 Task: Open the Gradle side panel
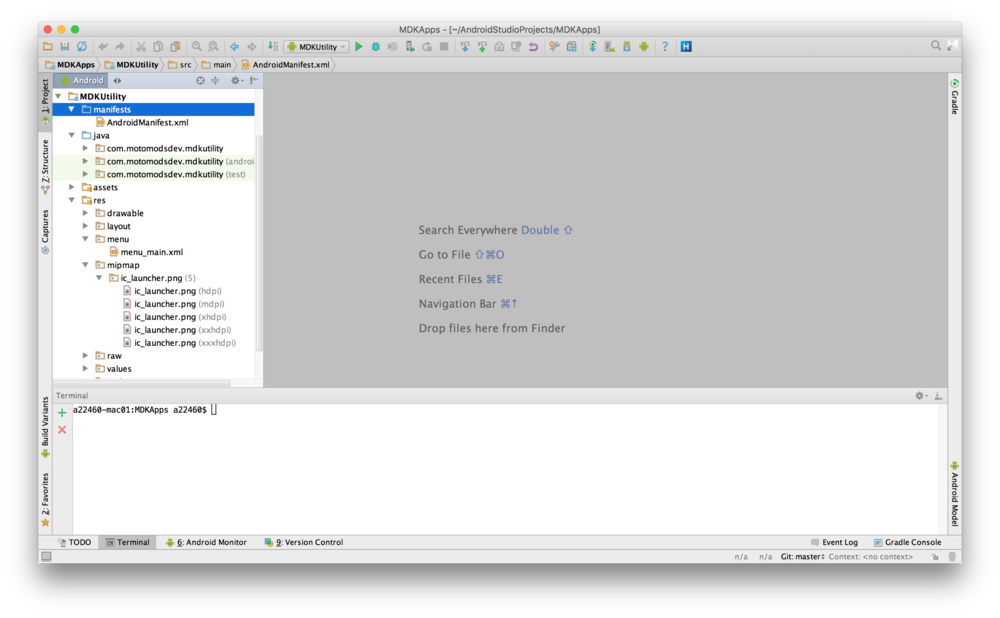click(954, 96)
